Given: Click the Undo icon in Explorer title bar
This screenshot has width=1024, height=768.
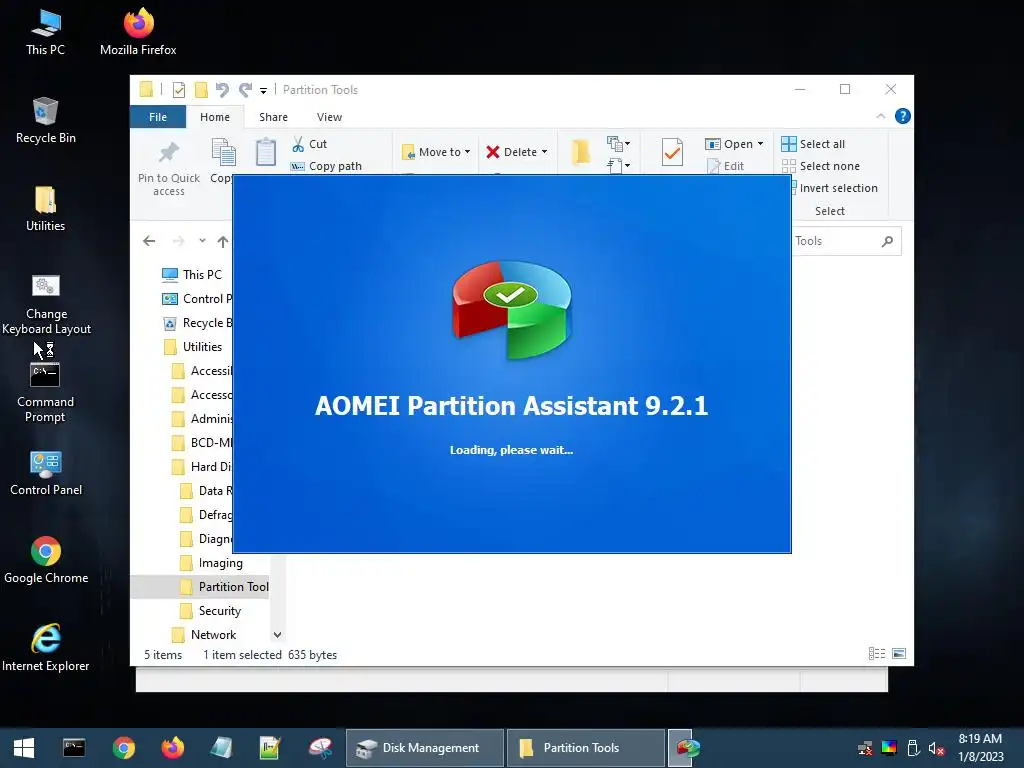Looking at the screenshot, I should point(222,89).
